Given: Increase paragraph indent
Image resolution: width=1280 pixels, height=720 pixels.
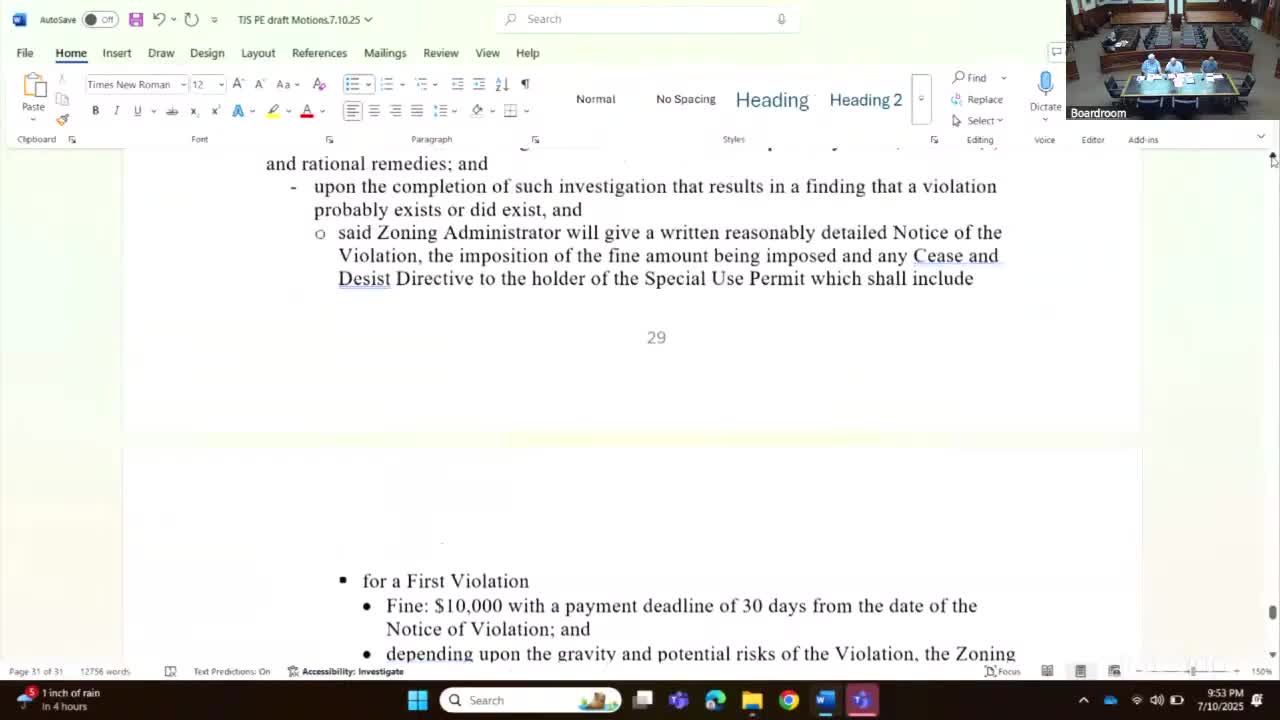Looking at the screenshot, I should [479, 84].
